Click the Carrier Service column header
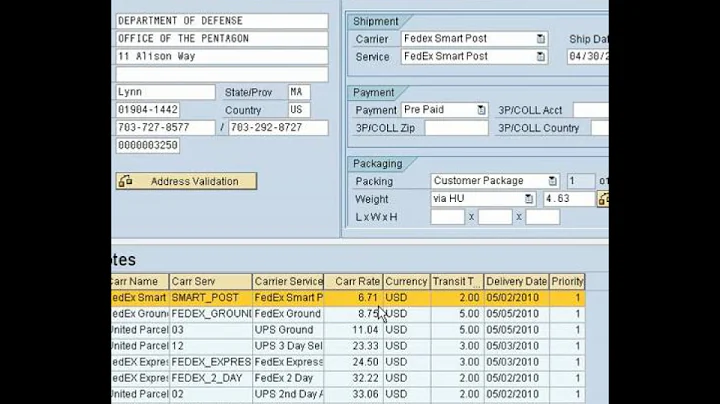This screenshot has width=720, height=404. point(288,281)
